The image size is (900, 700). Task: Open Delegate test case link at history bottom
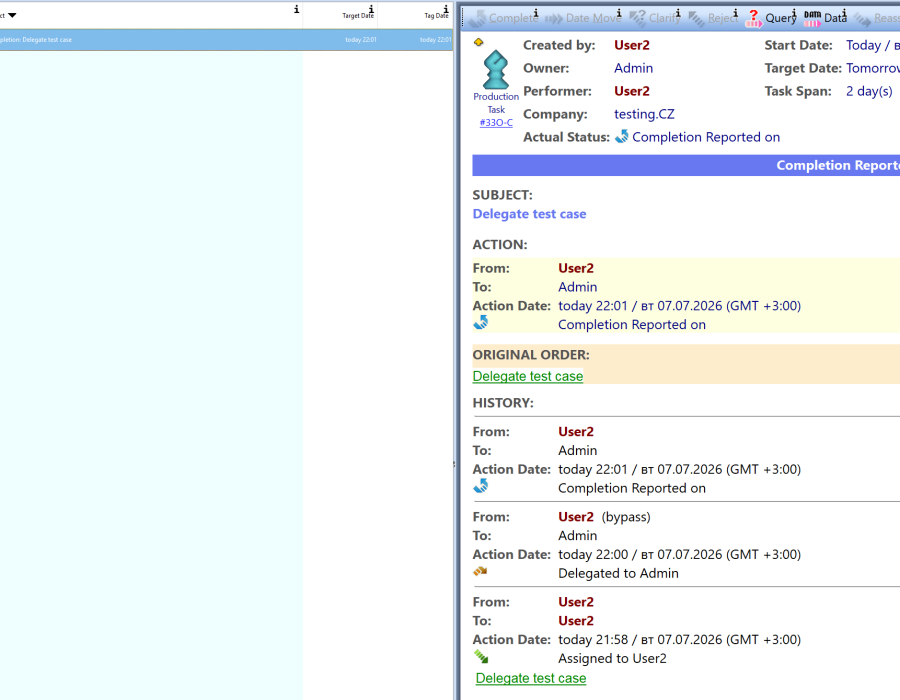pyautogui.click(x=531, y=678)
